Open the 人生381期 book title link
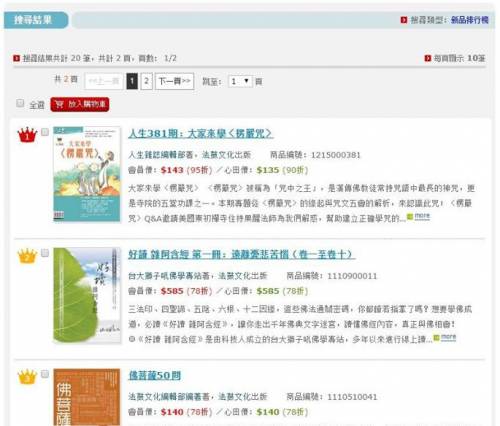 click(x=201, y=134)
